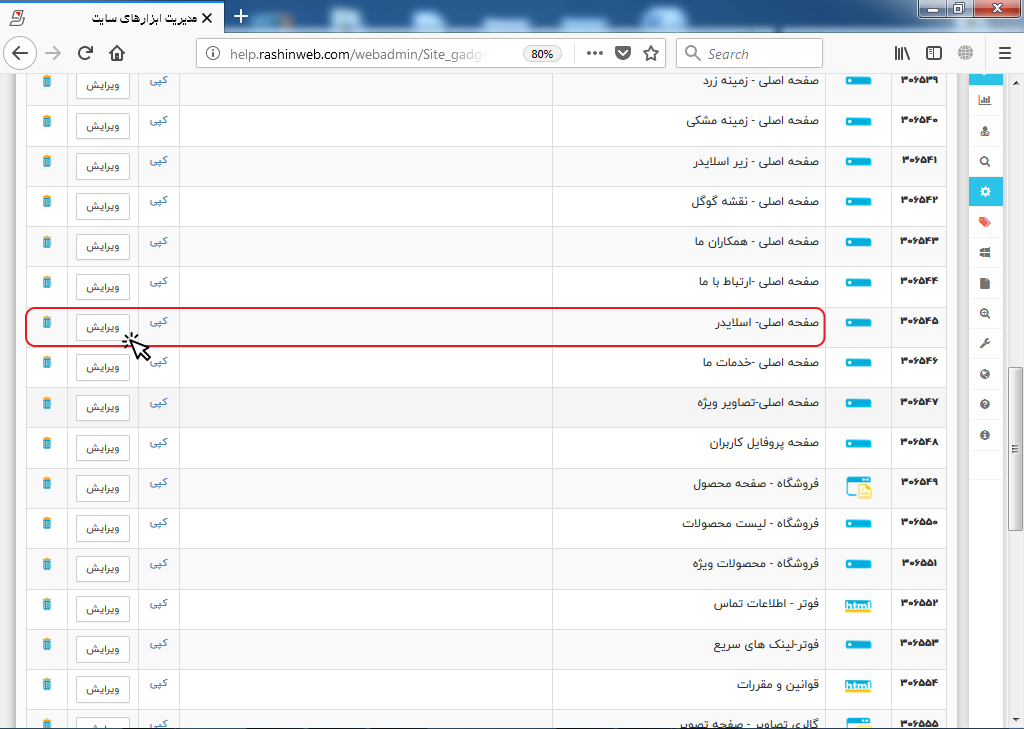Click ویرایش for صفحه اصلی - زیر اسلایدر
Image resolution: width=1024 pixels, height=729 pixels.
point(103,166)
